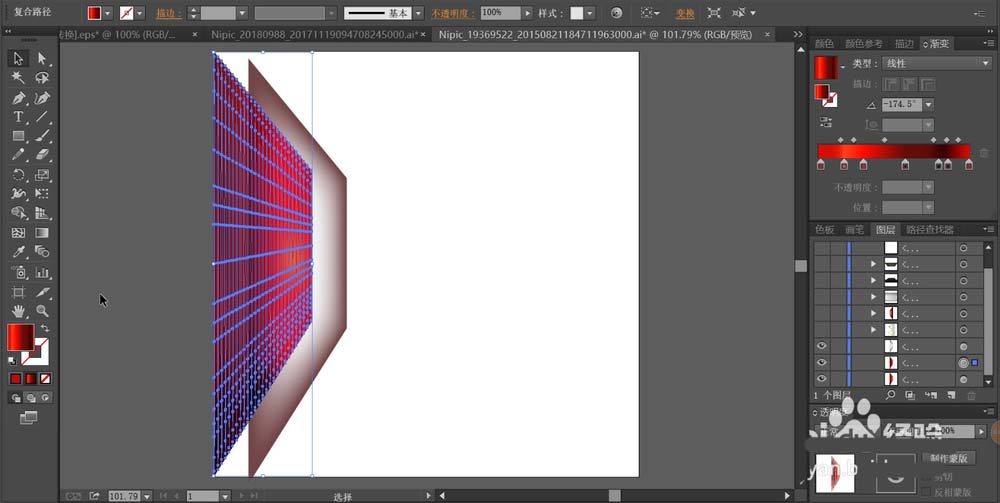Select the Pencil tool
This screenshot has width=1000, height=503.
[x=18, y=155]
